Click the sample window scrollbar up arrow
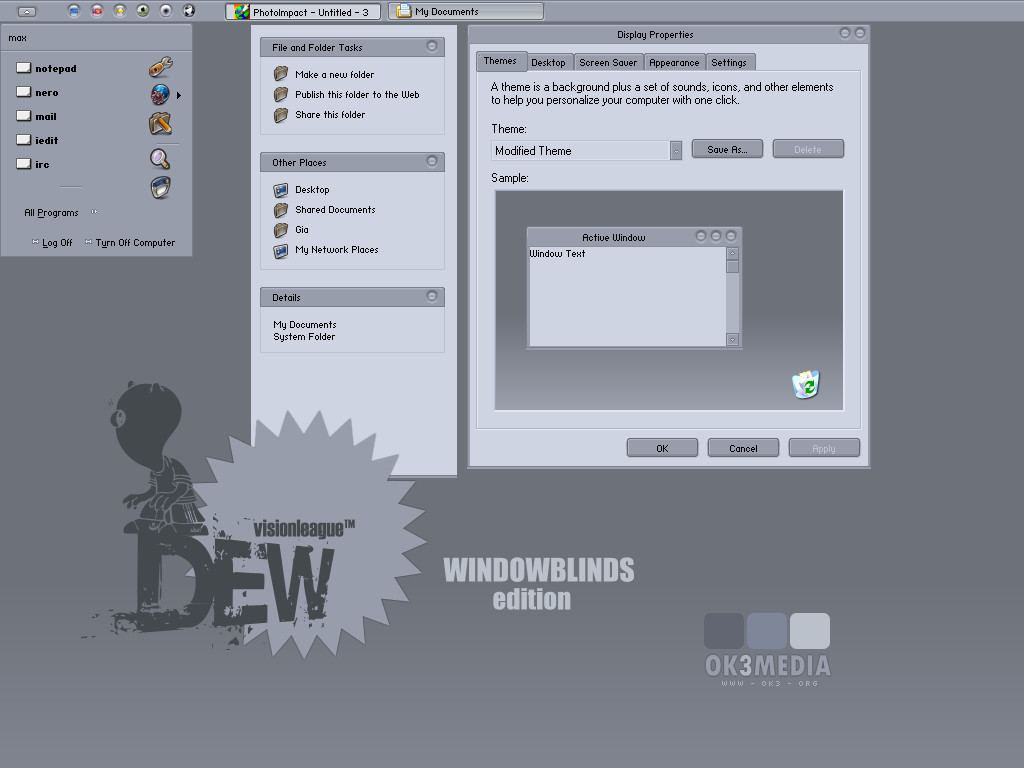Viewport: 1024px width, 768px height. point(732,253)
